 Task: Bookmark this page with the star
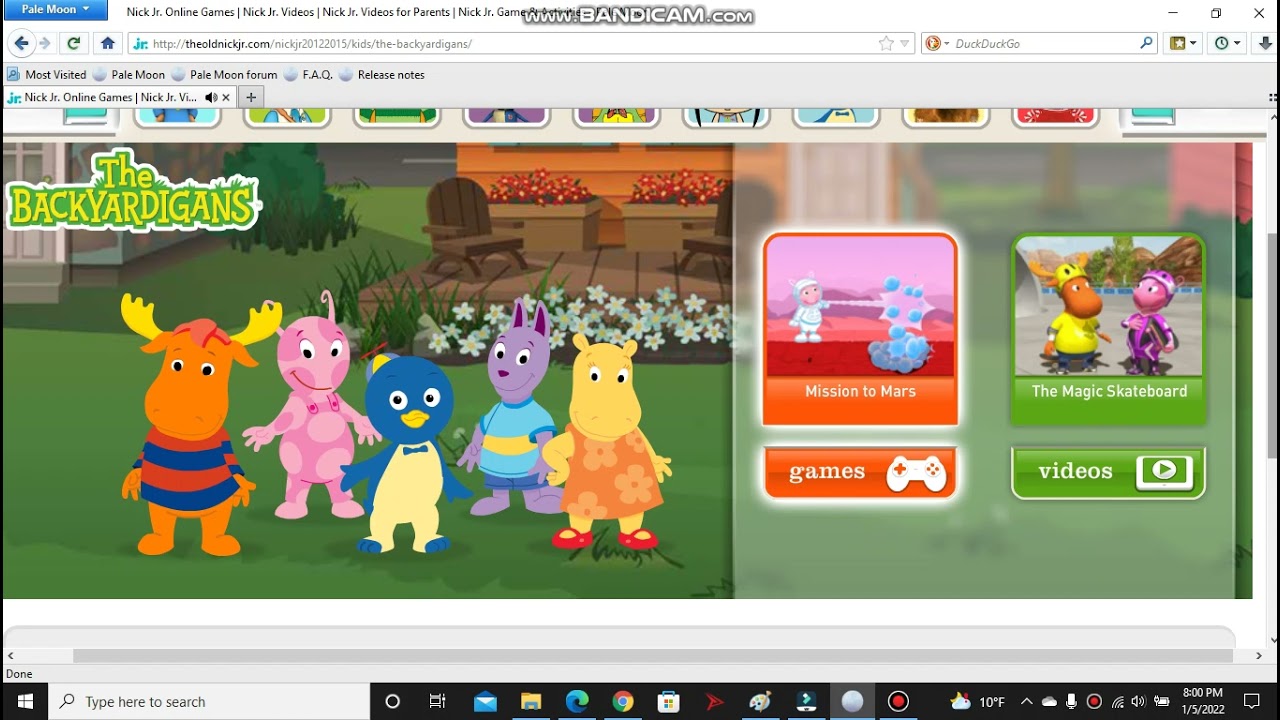click(x=886, y=43)
